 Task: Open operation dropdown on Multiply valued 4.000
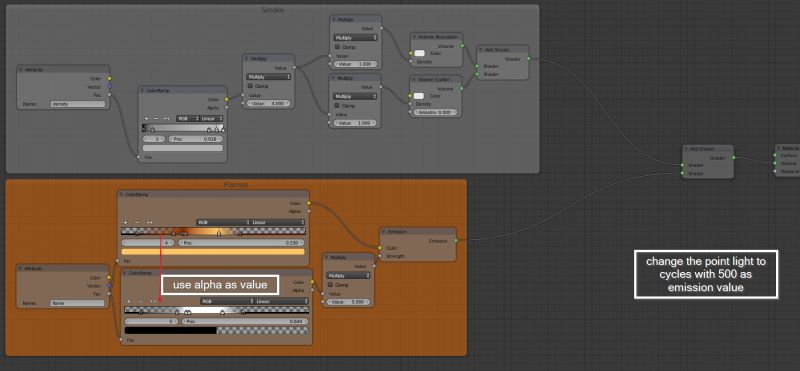(269, 77)
